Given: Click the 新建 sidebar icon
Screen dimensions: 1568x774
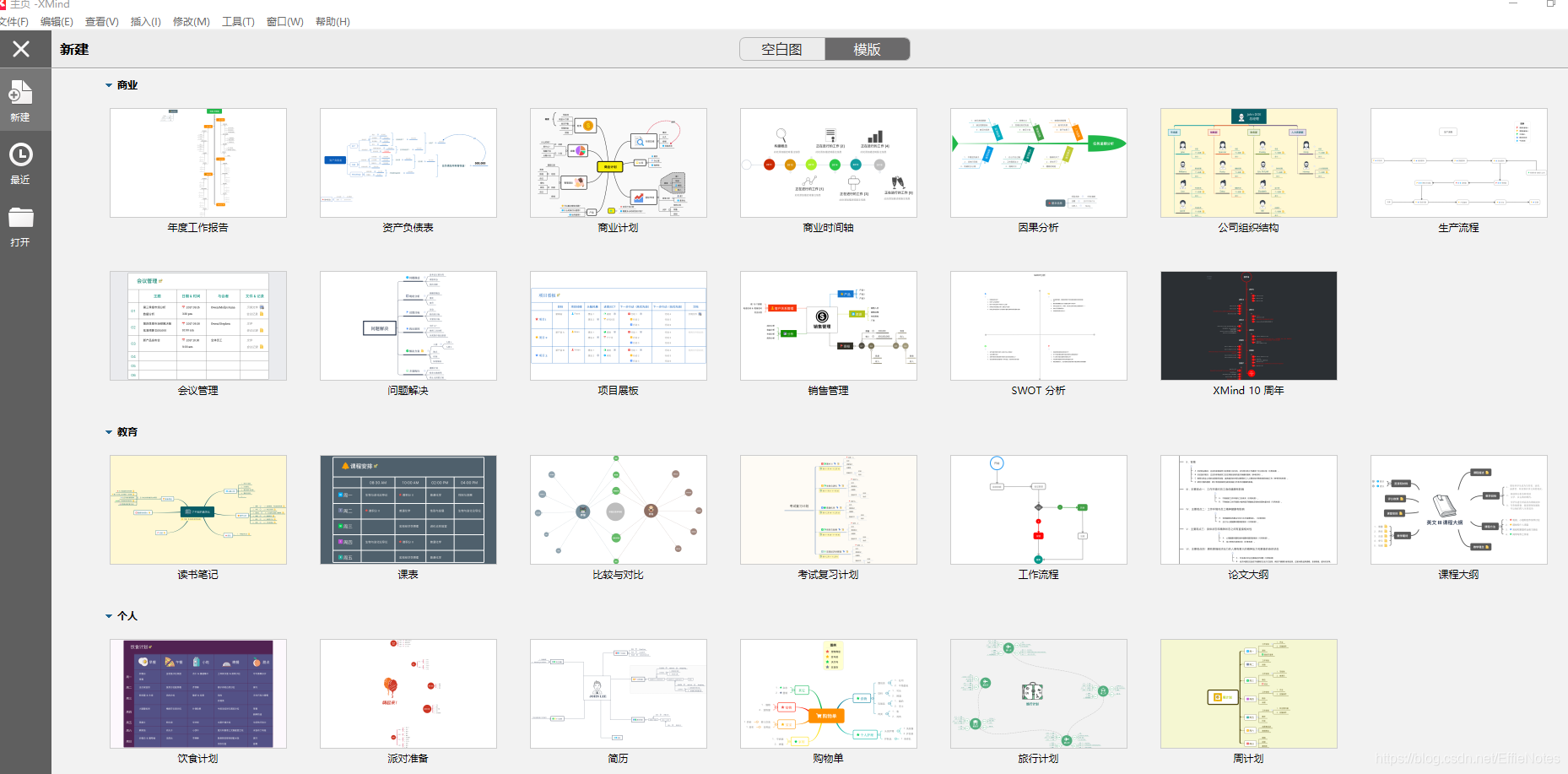Looking at the screenshot, I should 20,100.
